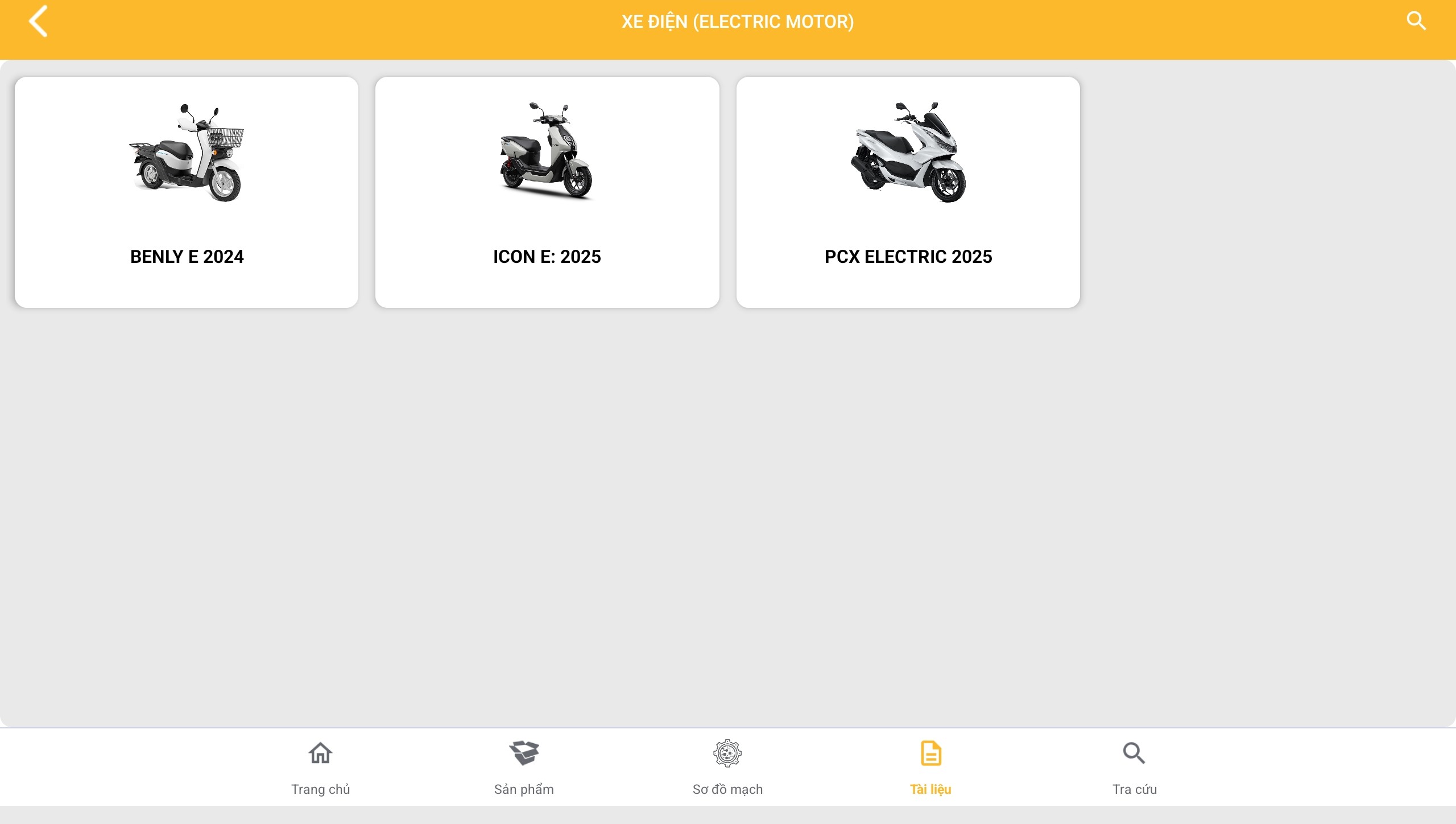The width and height of the screenshot is (1456, 824).
Task: Tap the Sơ đồ mạch gear icon
Action: coord(727,753)
